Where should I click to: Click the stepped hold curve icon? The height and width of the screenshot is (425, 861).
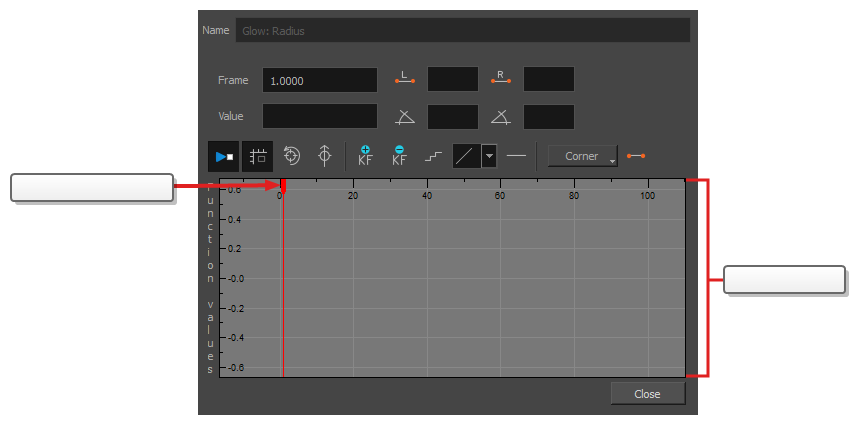(x=433, y=157)
